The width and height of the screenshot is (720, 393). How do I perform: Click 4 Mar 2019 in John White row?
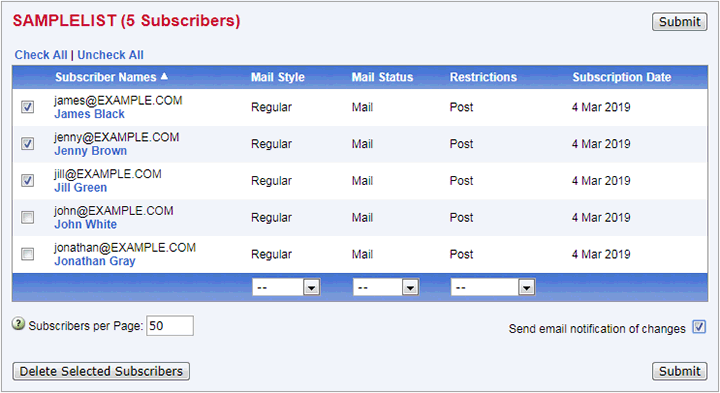pyautogui.click(x=601, y=218)
